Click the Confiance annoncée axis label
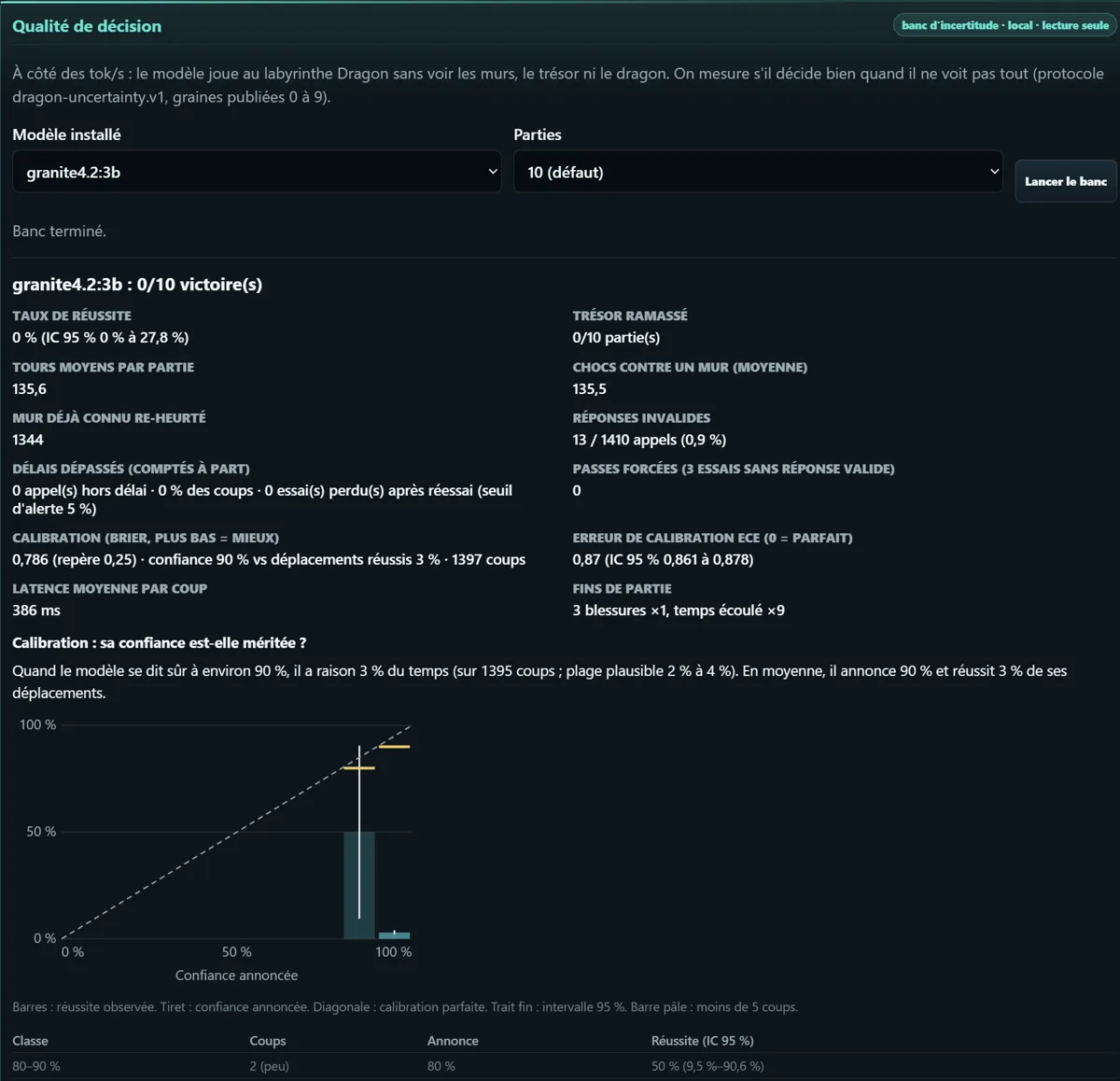The image size is (1120, 1081). pos(237,976)
